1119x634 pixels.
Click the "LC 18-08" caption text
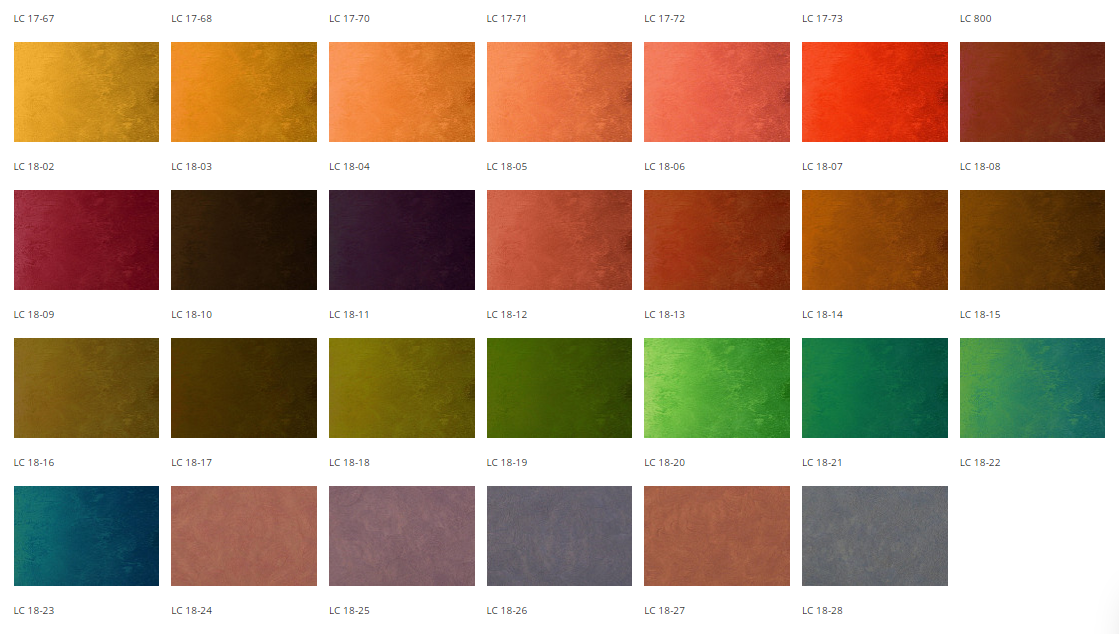tap(980, 166)
